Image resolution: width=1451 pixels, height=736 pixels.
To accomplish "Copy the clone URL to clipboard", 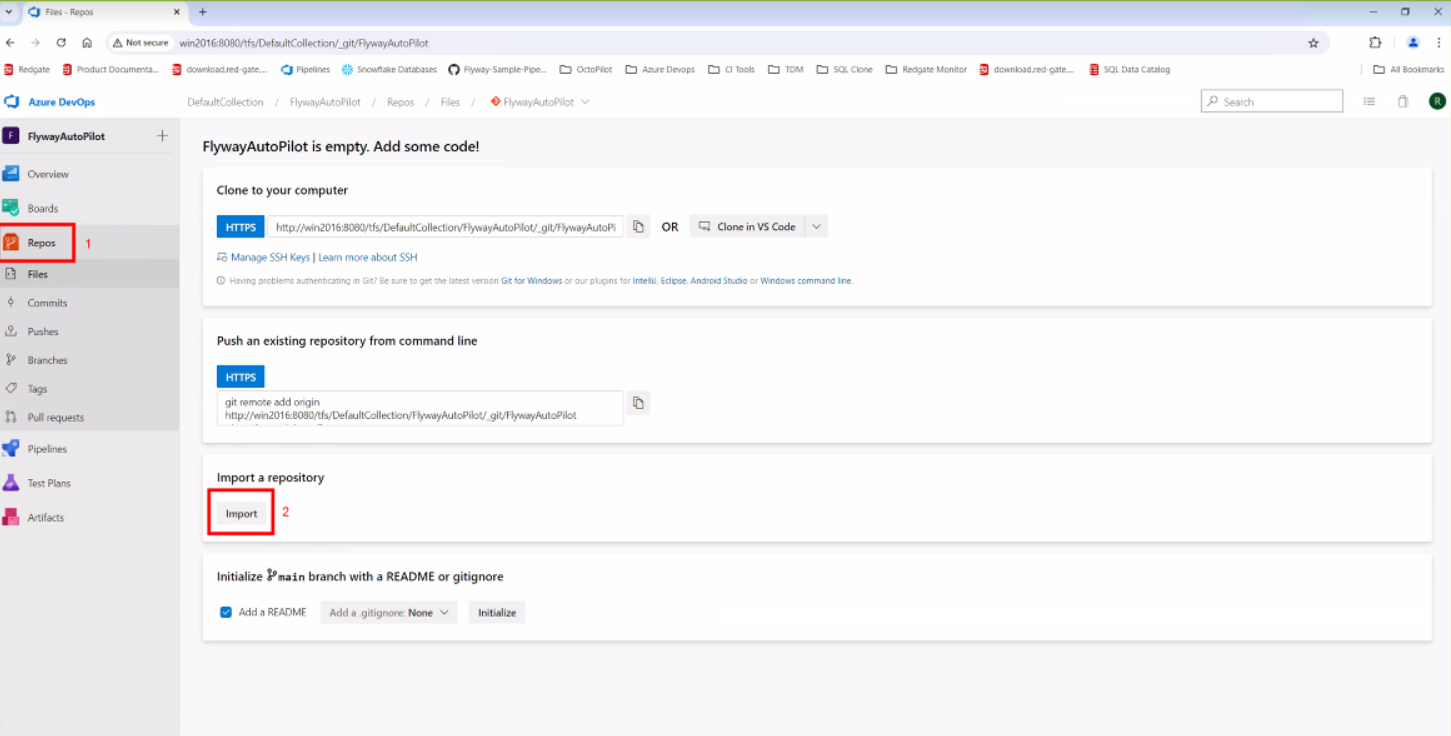I will point(638,227).
